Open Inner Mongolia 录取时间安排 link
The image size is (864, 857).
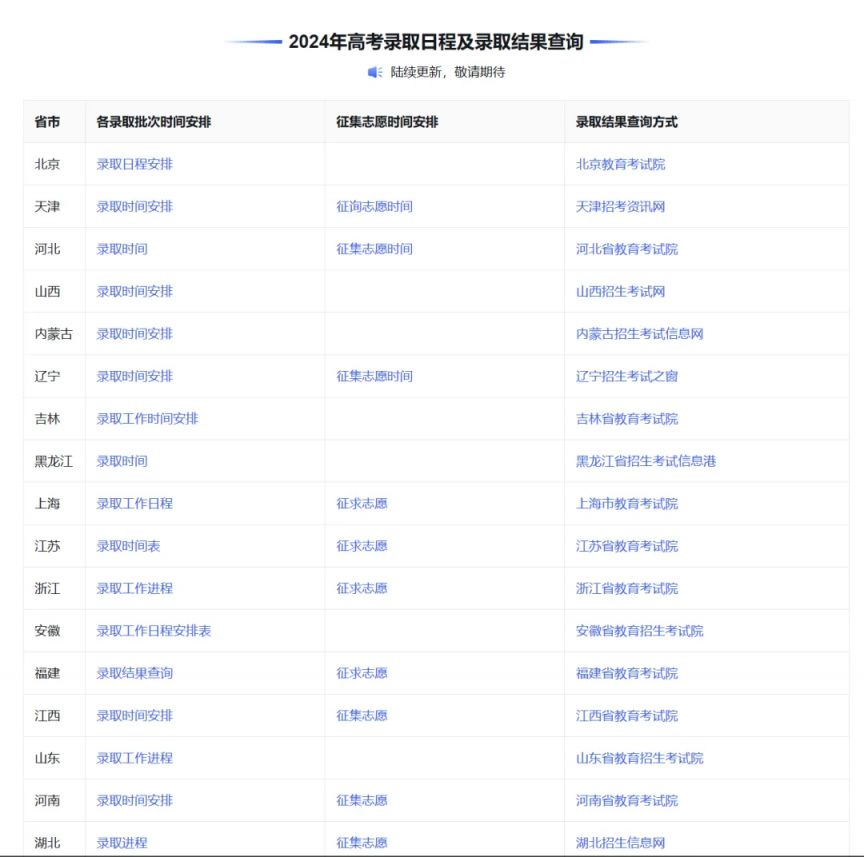(x=134, y=334)
